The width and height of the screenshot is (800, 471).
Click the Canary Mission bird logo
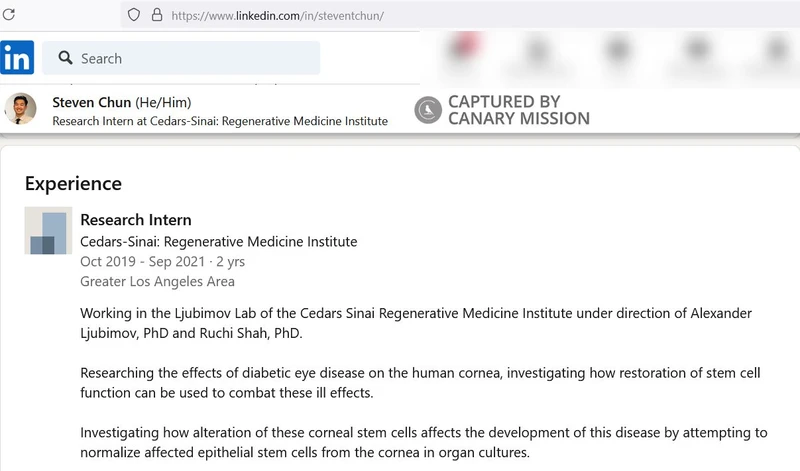(x=428, y=110)
